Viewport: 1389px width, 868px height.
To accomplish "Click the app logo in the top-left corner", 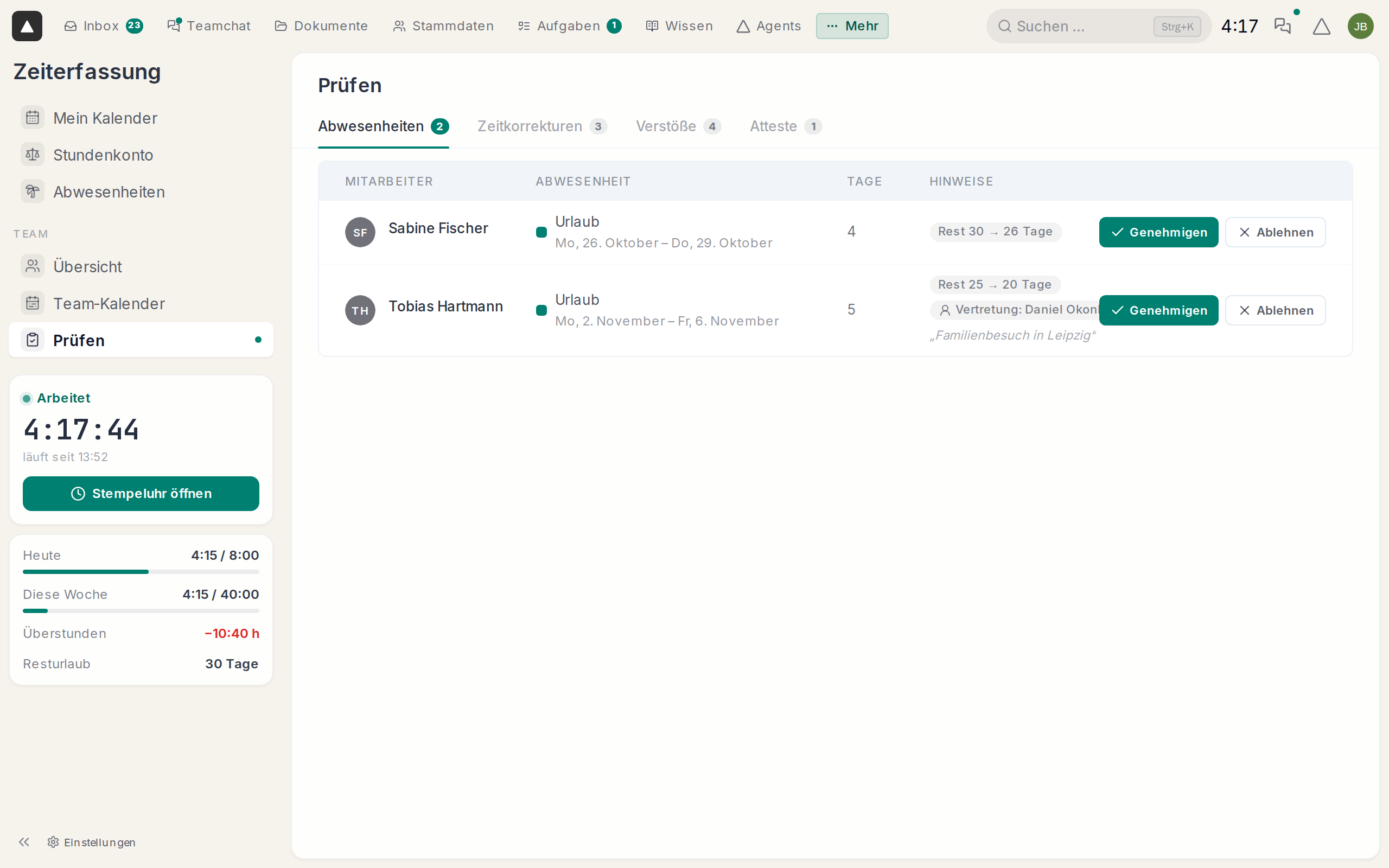I will (x=27, y=26).
